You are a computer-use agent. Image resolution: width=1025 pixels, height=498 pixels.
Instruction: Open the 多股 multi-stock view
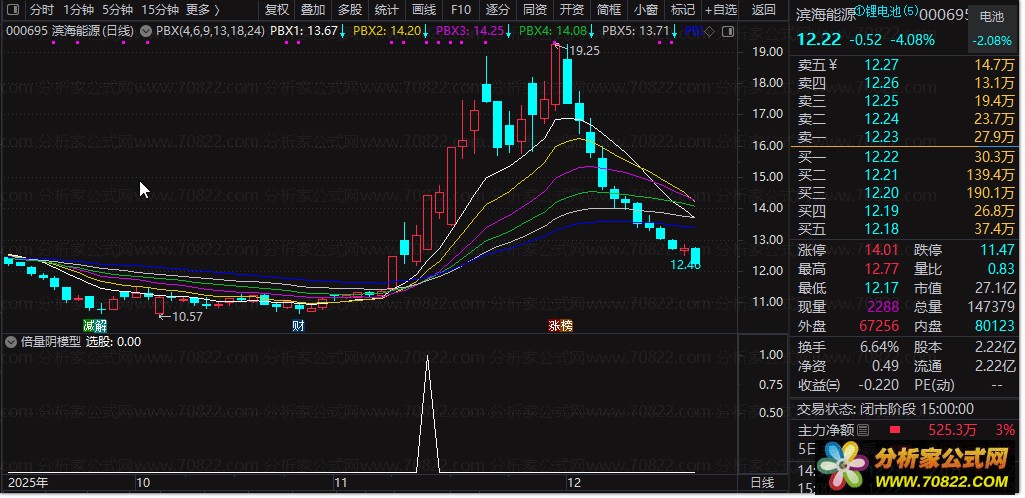pyautogui.click(x=350, y=10)
